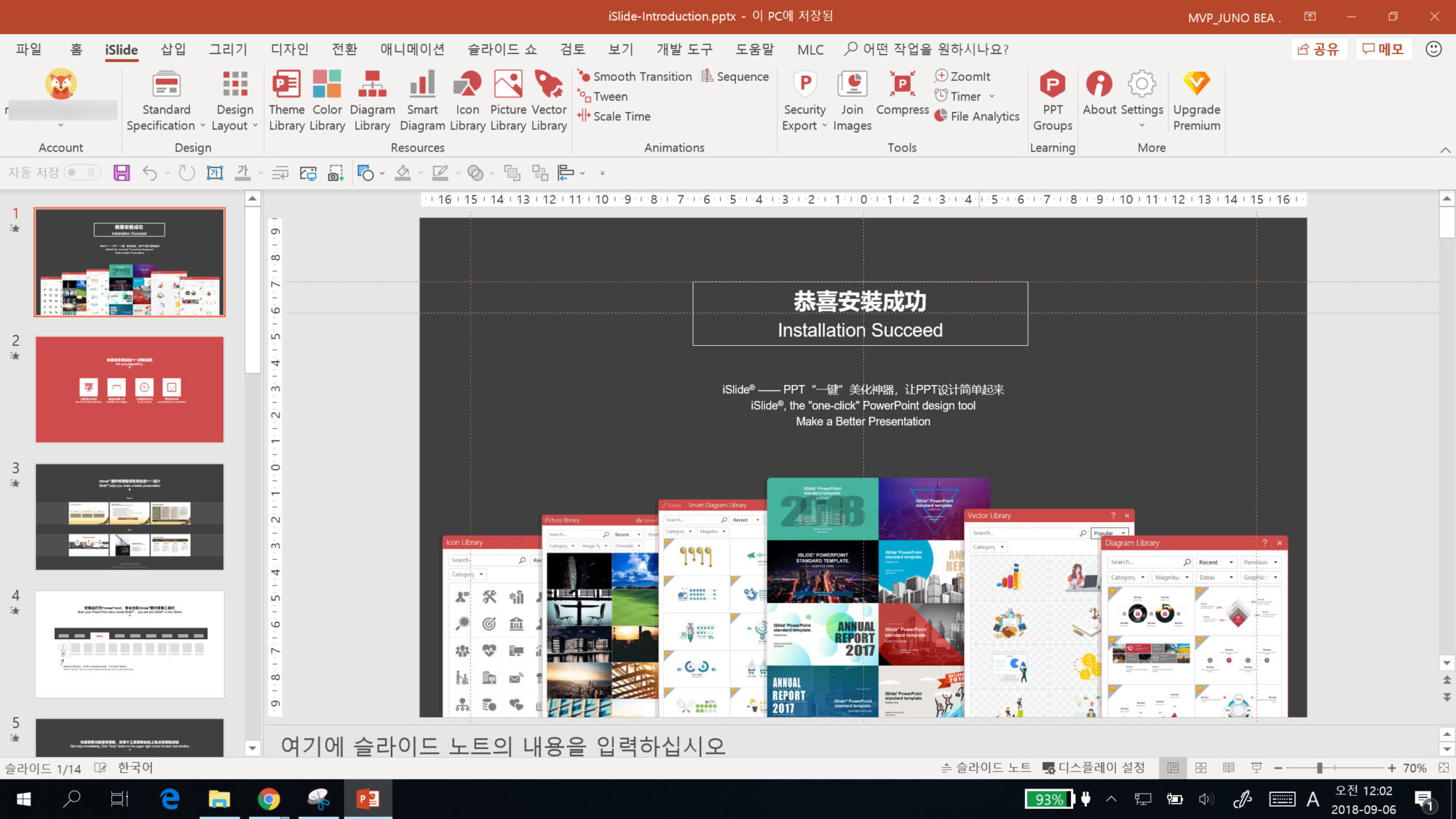Open the Picture Library
1456x819 pixels.
point(508,101)
